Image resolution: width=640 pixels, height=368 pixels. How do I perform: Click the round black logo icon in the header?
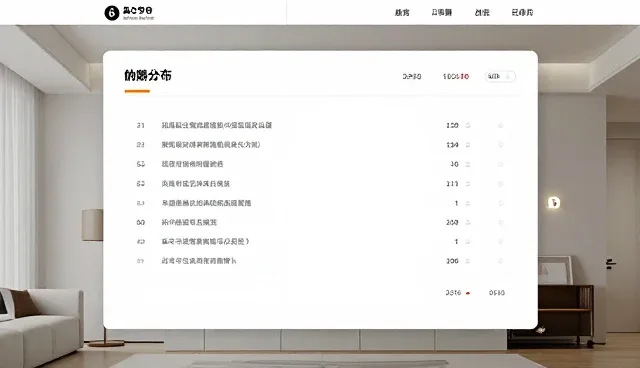(111, 13)
